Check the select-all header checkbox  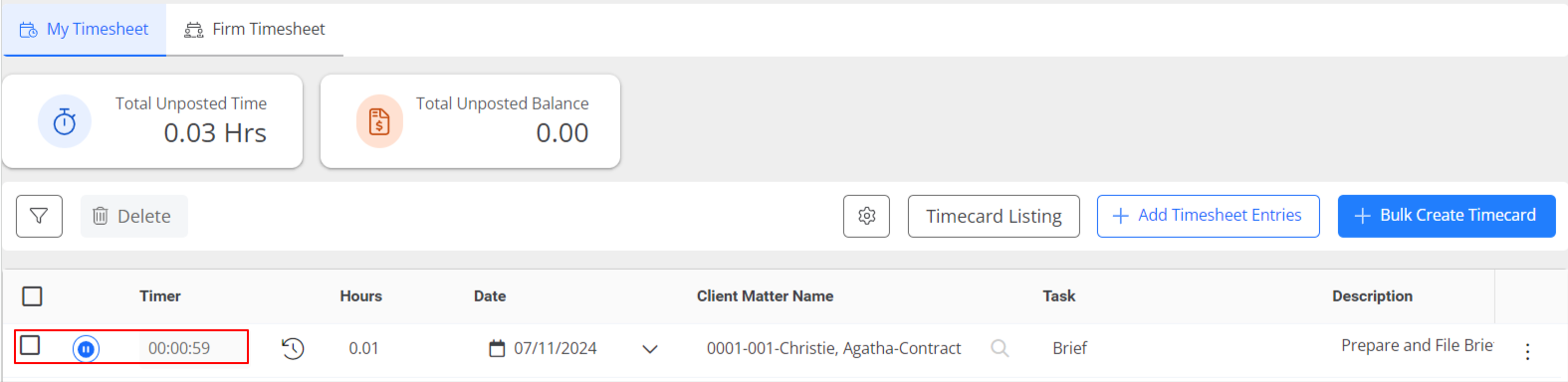[x=32, y=296]
